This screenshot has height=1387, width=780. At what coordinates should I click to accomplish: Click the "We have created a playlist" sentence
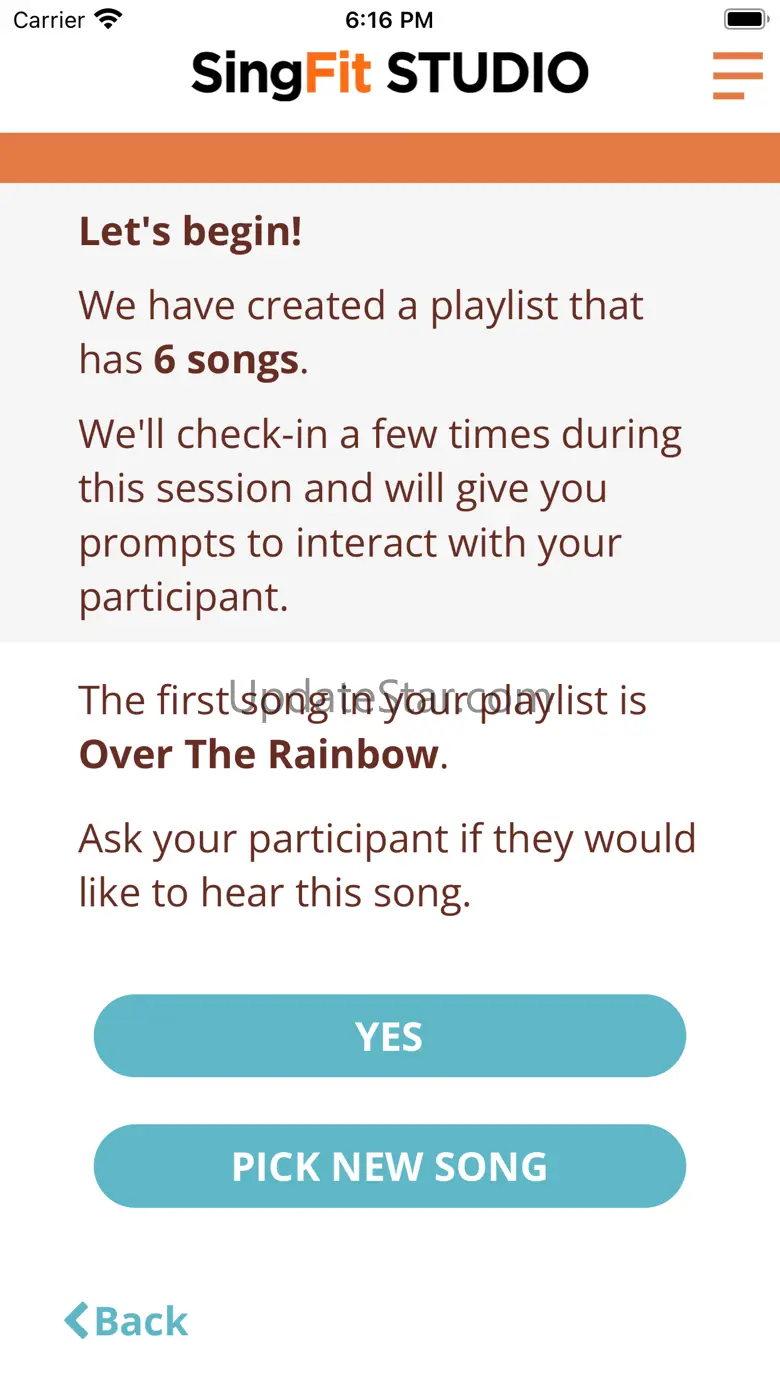click(x=361, y=306)
